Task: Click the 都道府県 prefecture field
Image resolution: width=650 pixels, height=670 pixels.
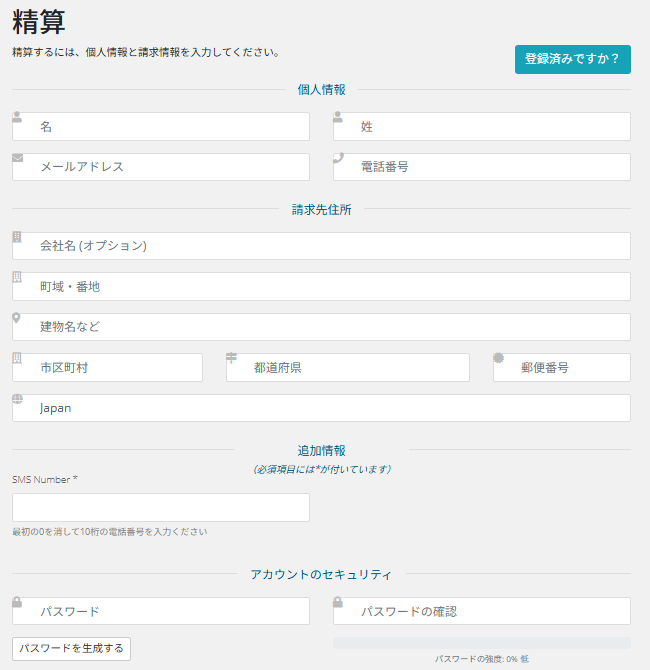Action: pyautogui.click(x=348, y=367)
